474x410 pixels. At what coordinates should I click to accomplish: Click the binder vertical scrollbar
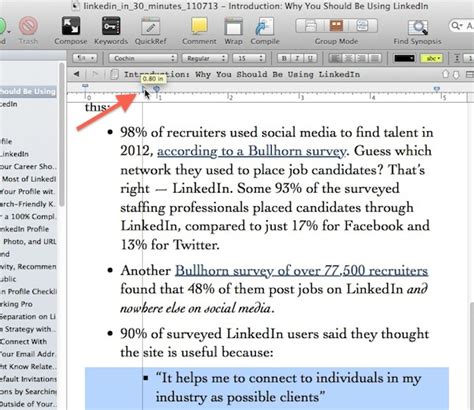pos(62,135)
